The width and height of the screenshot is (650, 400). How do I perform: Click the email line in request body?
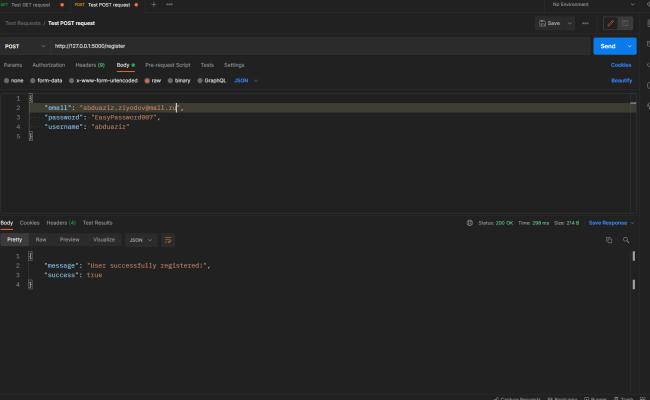point(114,108)
